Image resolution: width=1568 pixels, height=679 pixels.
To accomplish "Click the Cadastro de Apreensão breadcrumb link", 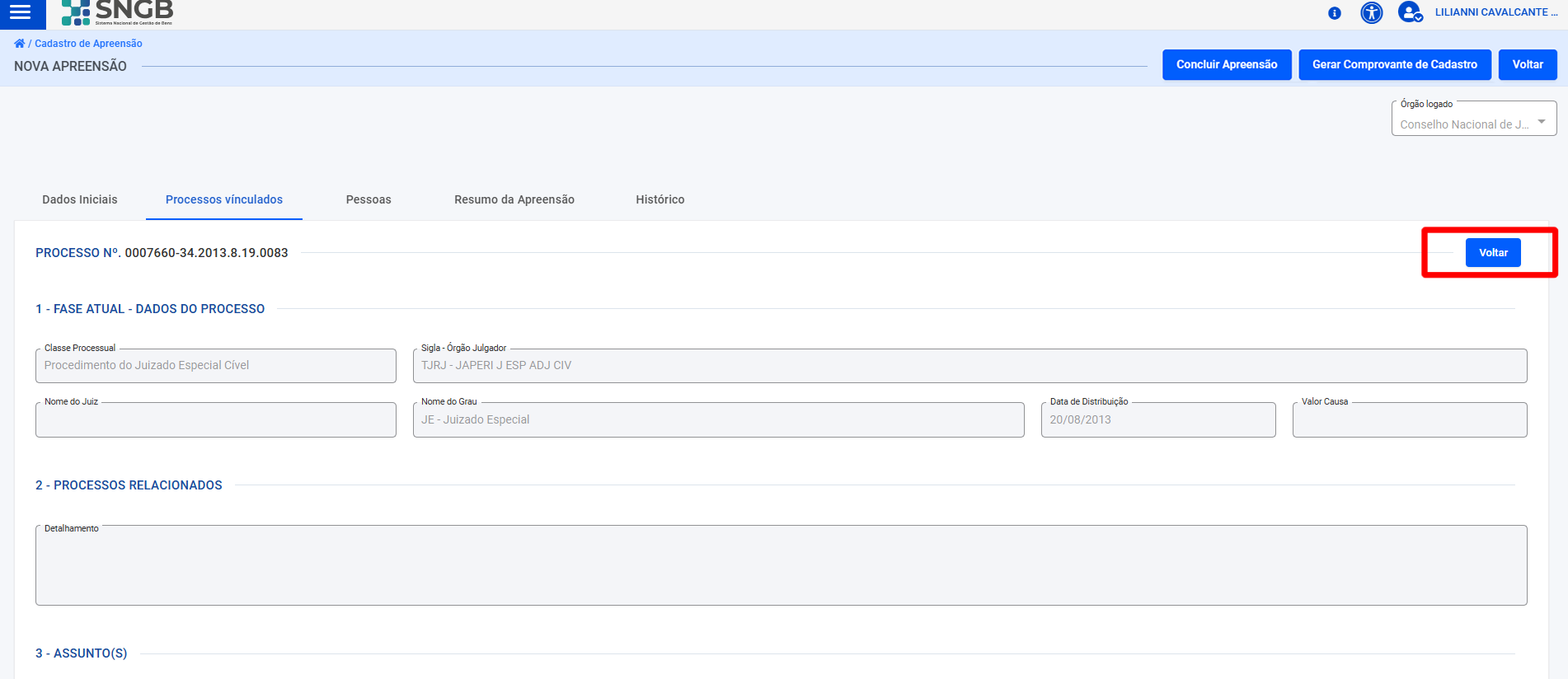I will 88,44.
